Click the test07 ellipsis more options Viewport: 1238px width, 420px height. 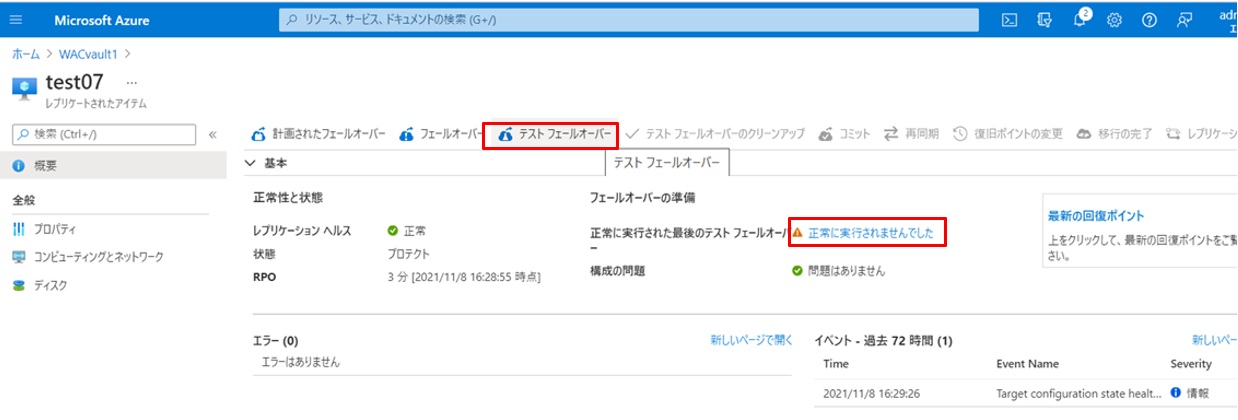(x=131, y=82)
